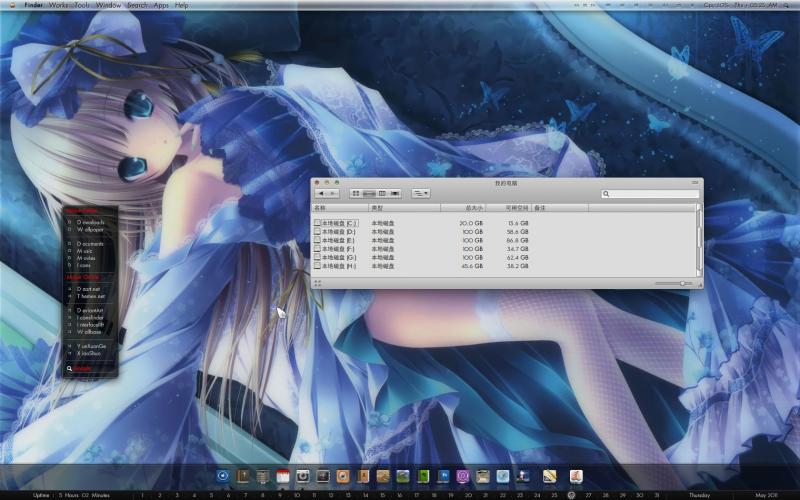This screenshot has height=500, width=800.
Task: Open the purple music dock icon
Action: pos(463,476)
